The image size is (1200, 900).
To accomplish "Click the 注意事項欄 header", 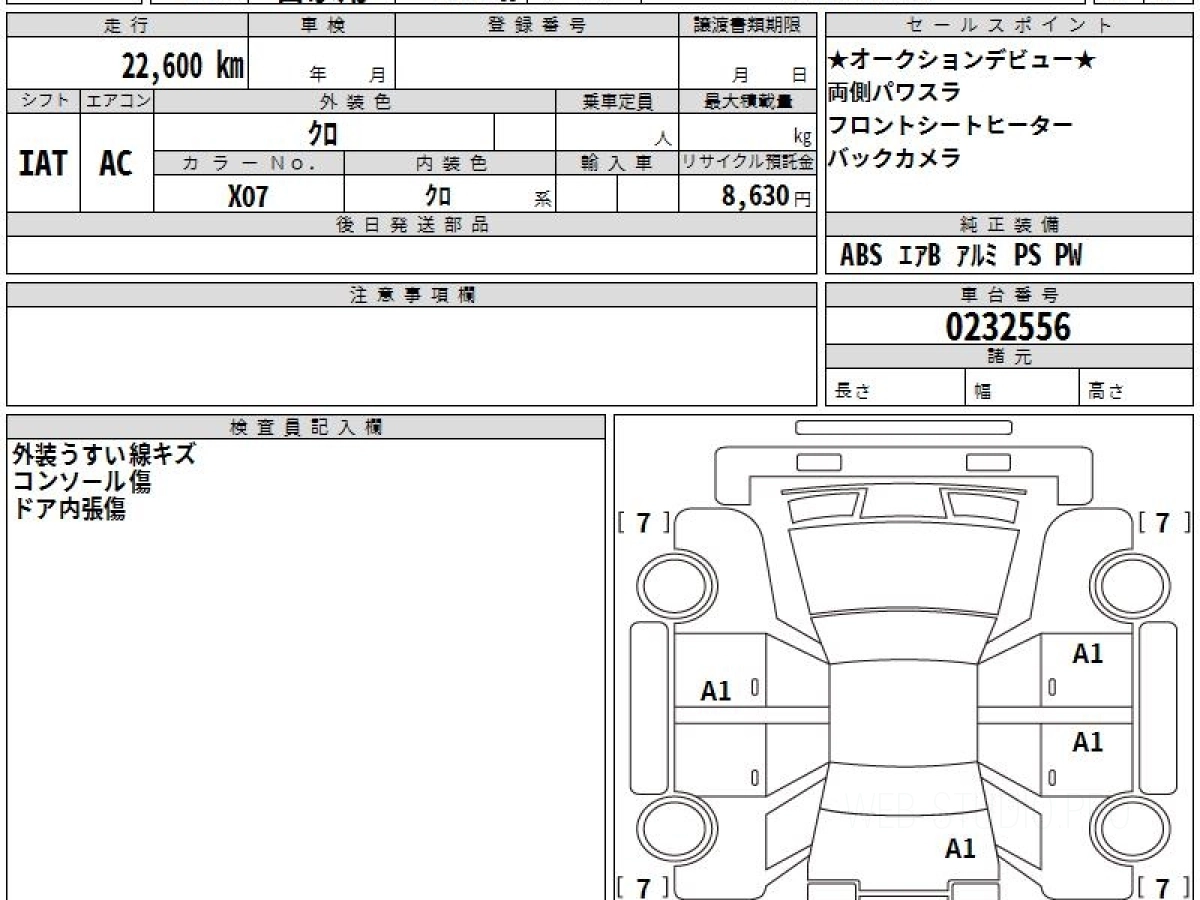I will click(412, 295).
